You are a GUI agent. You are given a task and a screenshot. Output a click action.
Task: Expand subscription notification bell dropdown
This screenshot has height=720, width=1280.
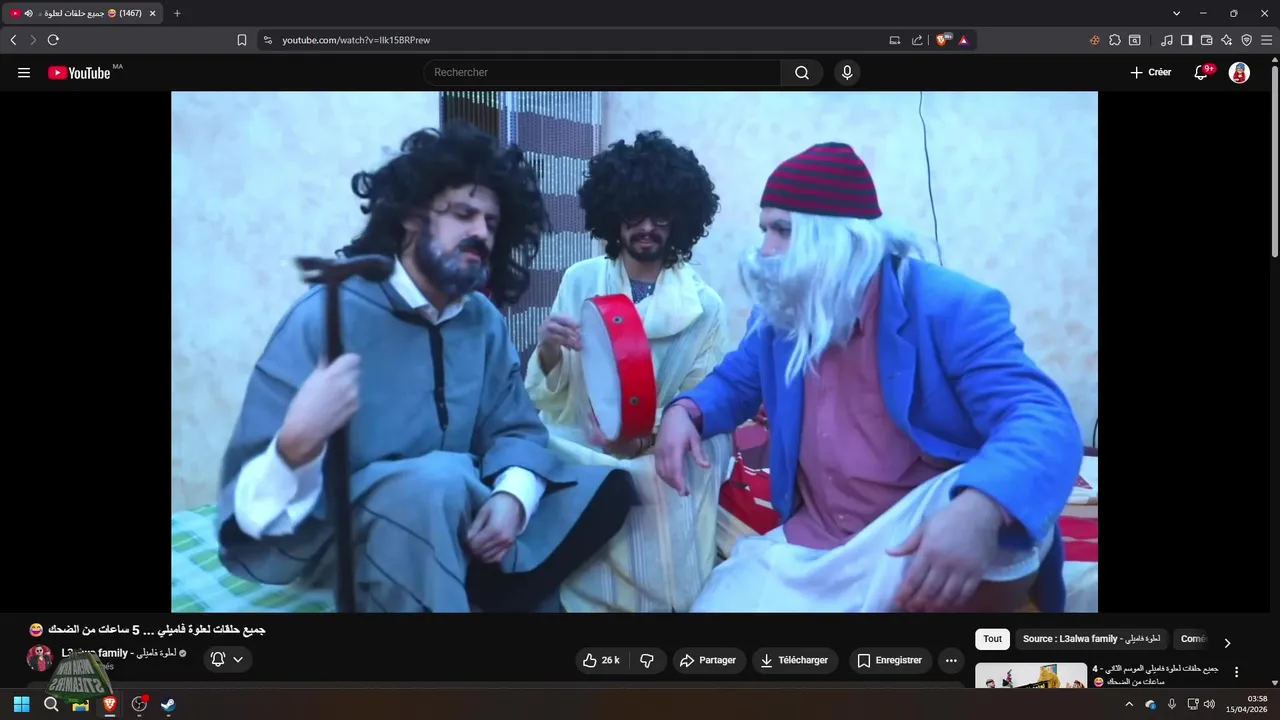[x=228, y=659]
